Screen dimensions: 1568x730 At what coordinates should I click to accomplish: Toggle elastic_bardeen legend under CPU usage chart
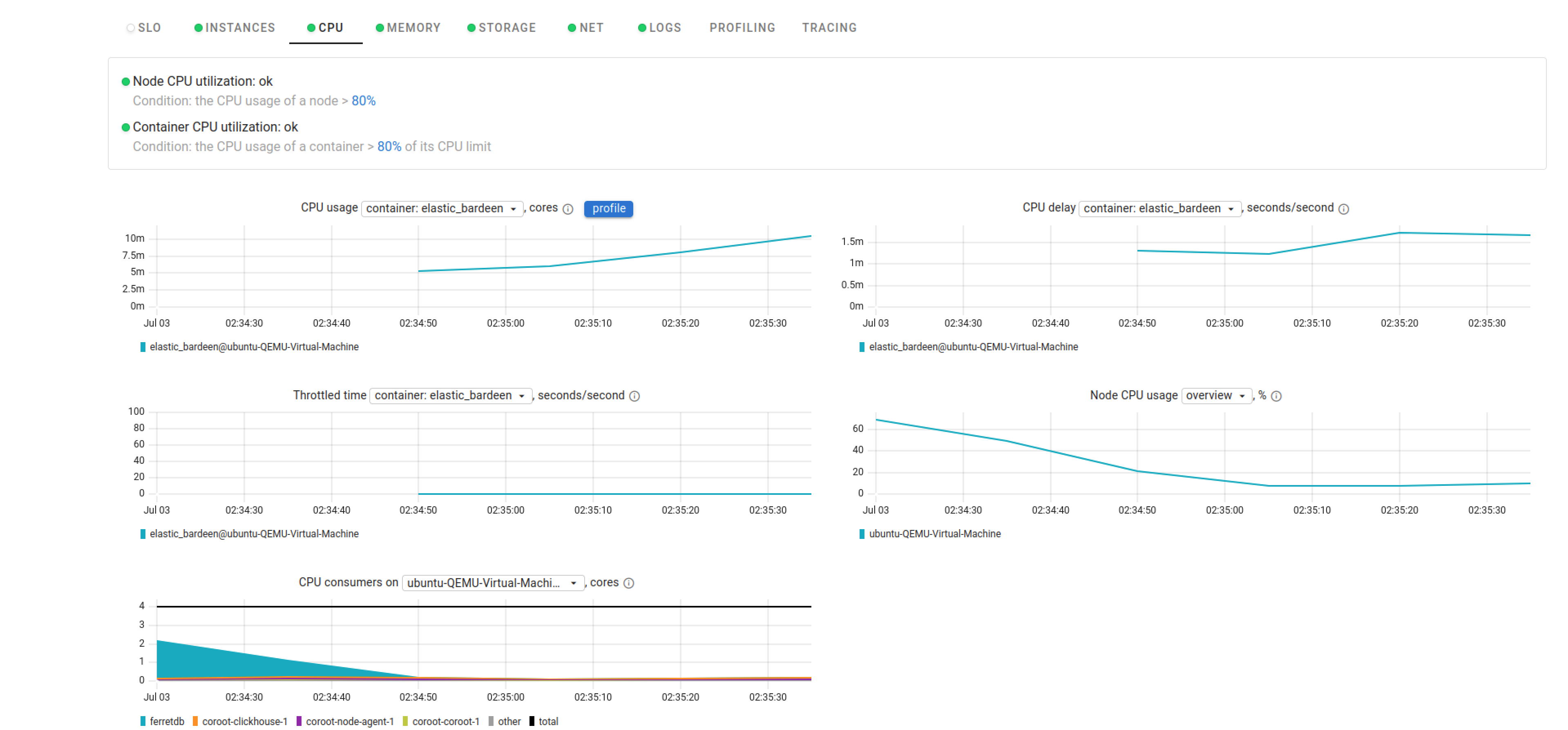(x=252, y=347)
